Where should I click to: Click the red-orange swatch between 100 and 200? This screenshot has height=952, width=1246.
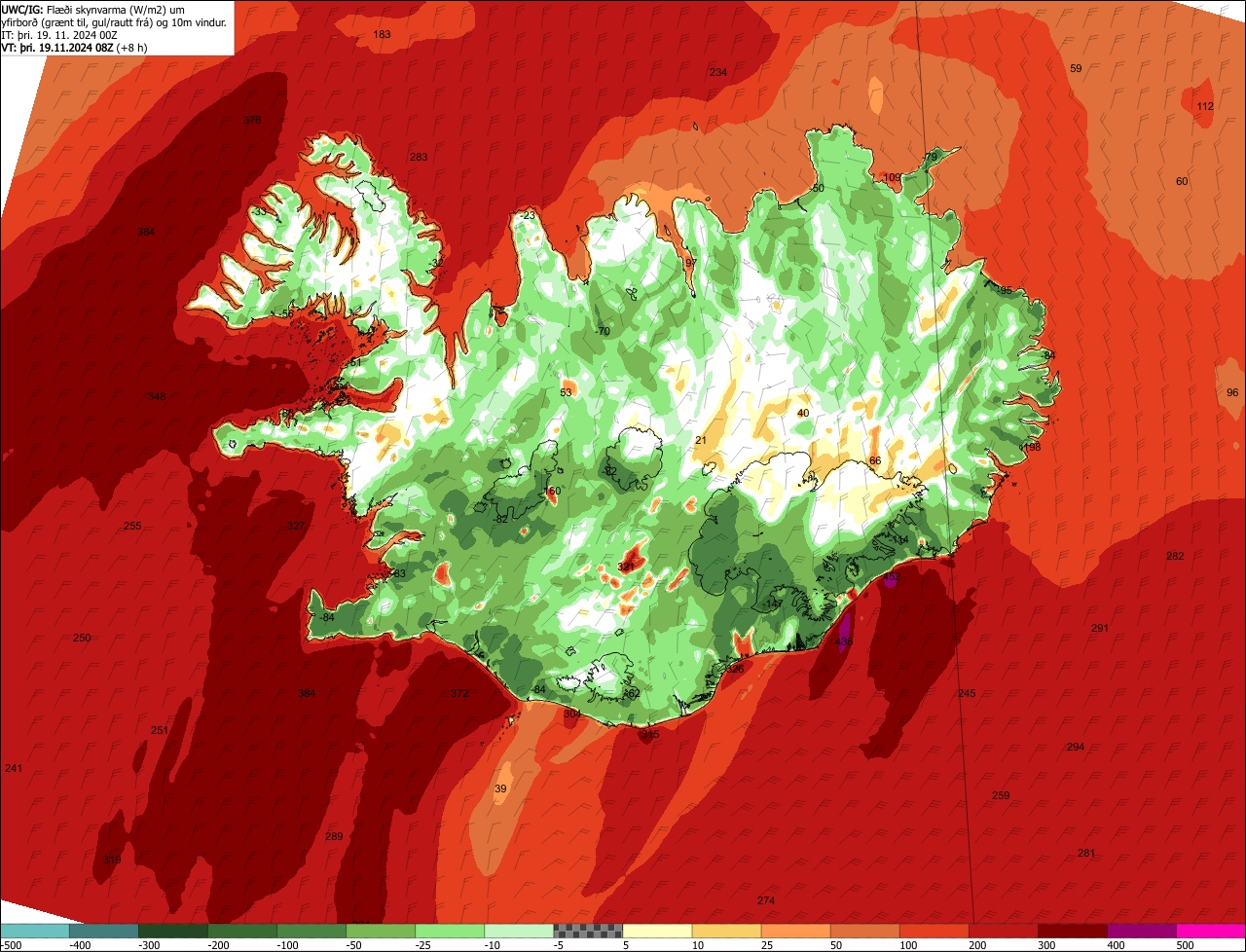tap(934, 931)
